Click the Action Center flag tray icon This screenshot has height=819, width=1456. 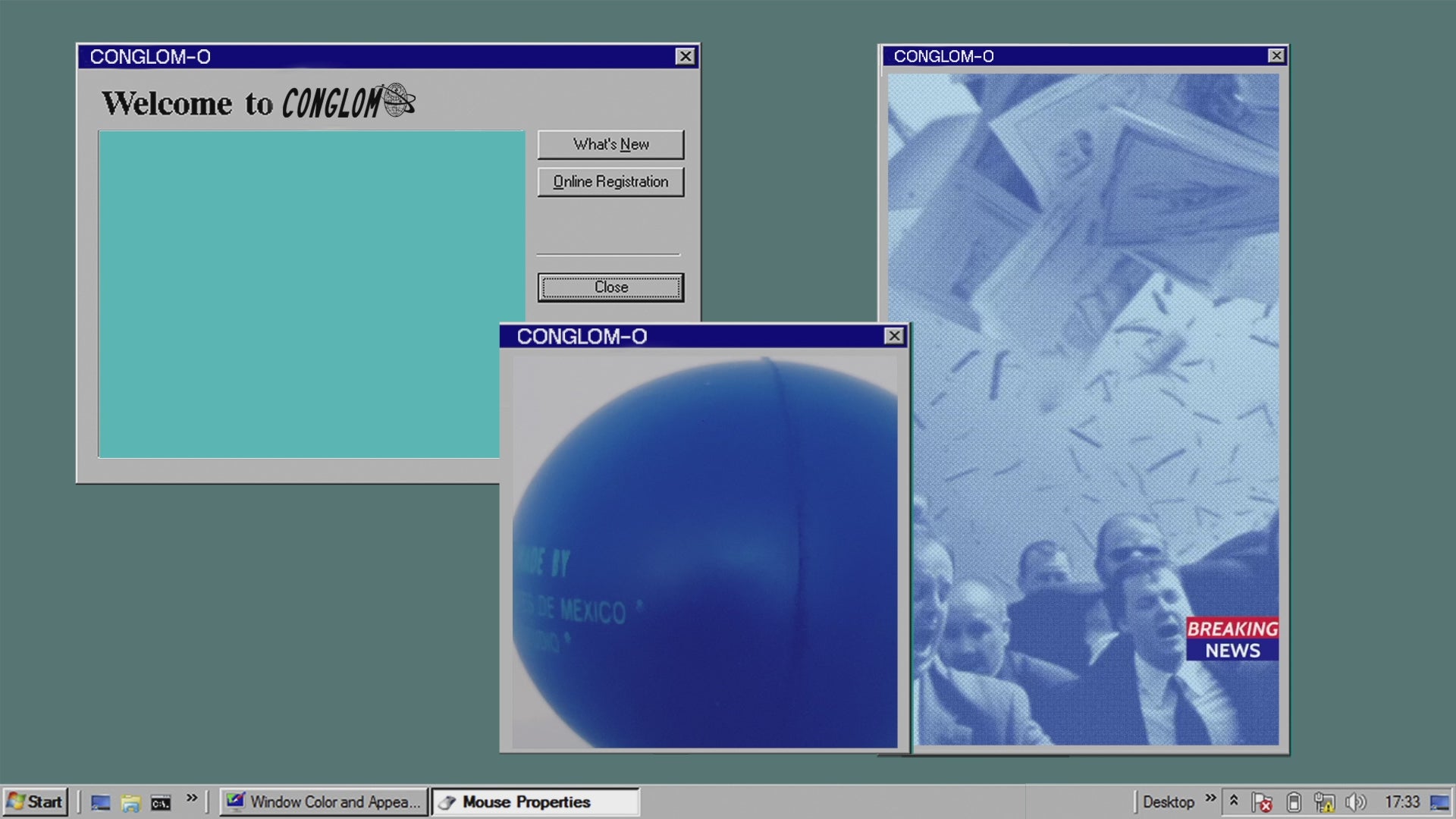click(1262, 802)
